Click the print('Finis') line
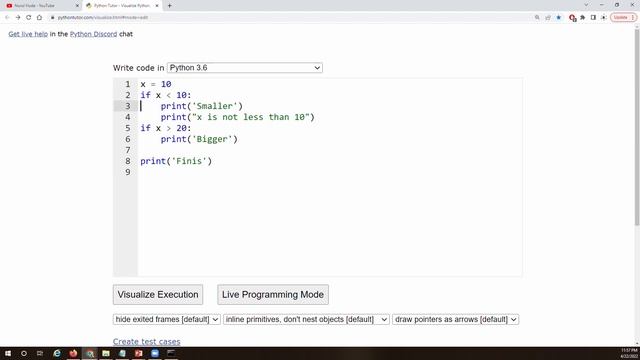640x360 pixels. tap(176, 161)
